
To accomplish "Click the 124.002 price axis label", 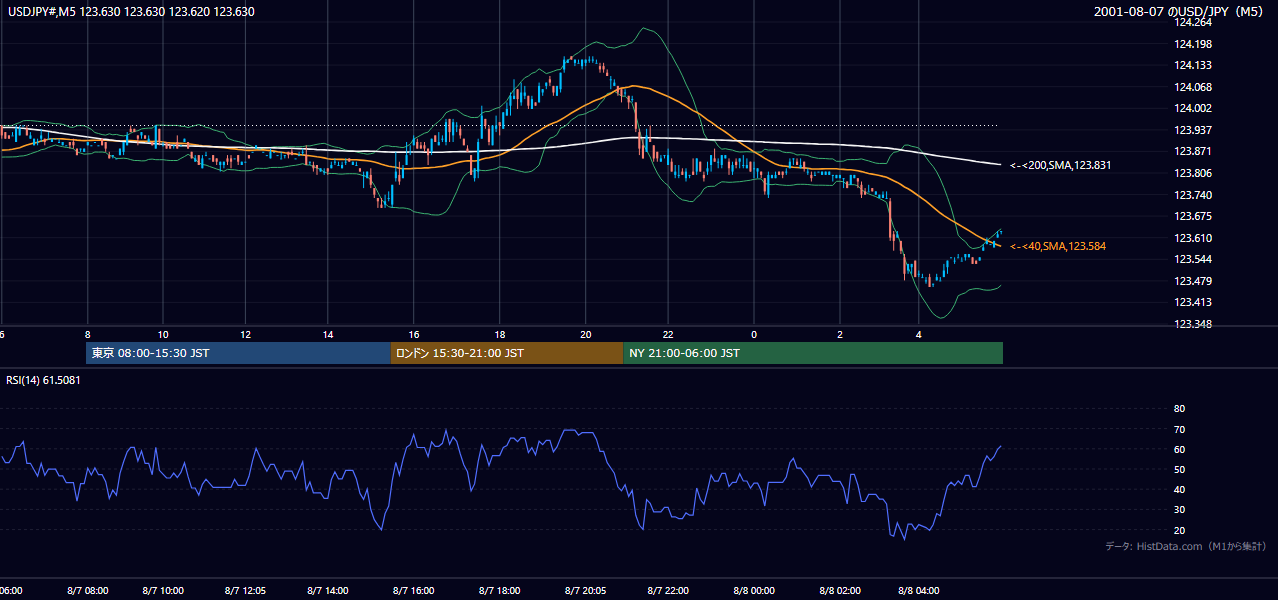I will click(x=1192, y=108).
